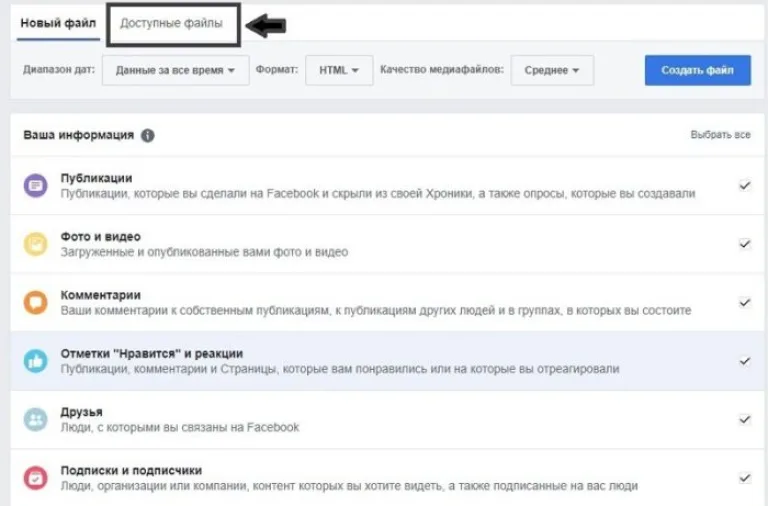
Task: Uncheck the Публикации checkbox
Action: click(x=744, y=185)
